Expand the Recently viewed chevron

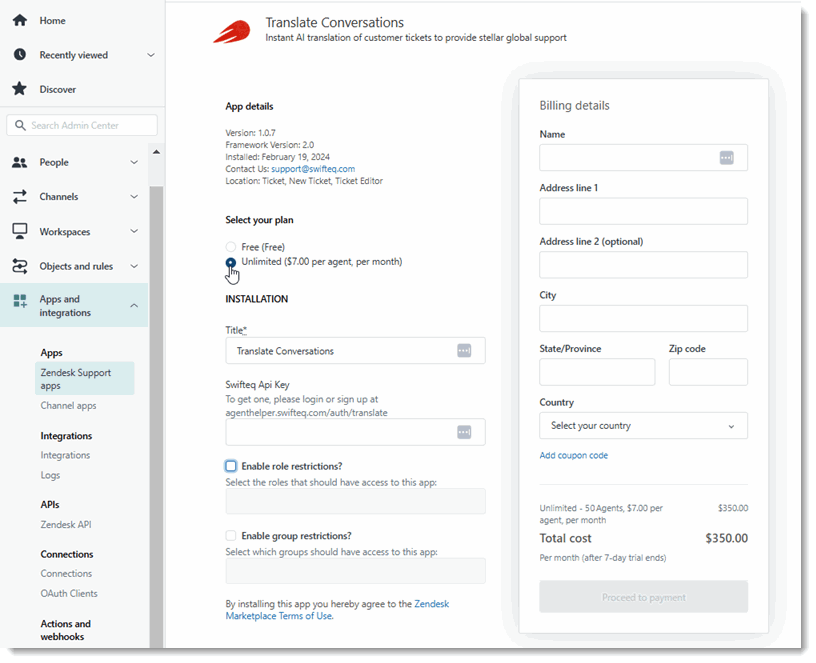click(x=151, y=55)
